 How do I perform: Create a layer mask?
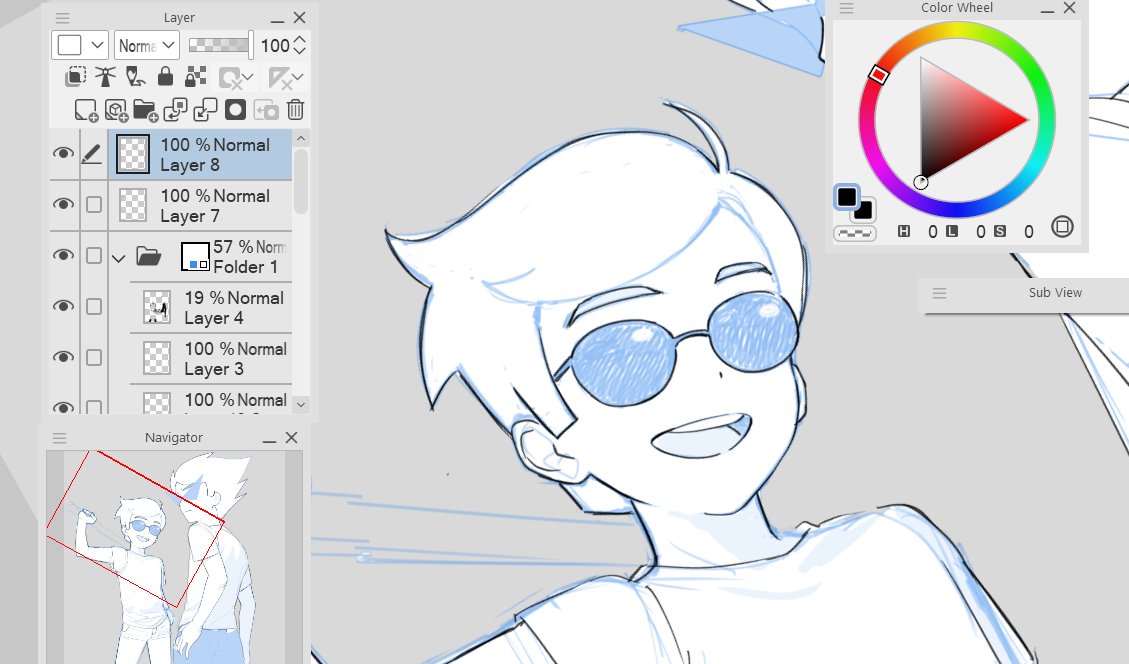point(235,110)
